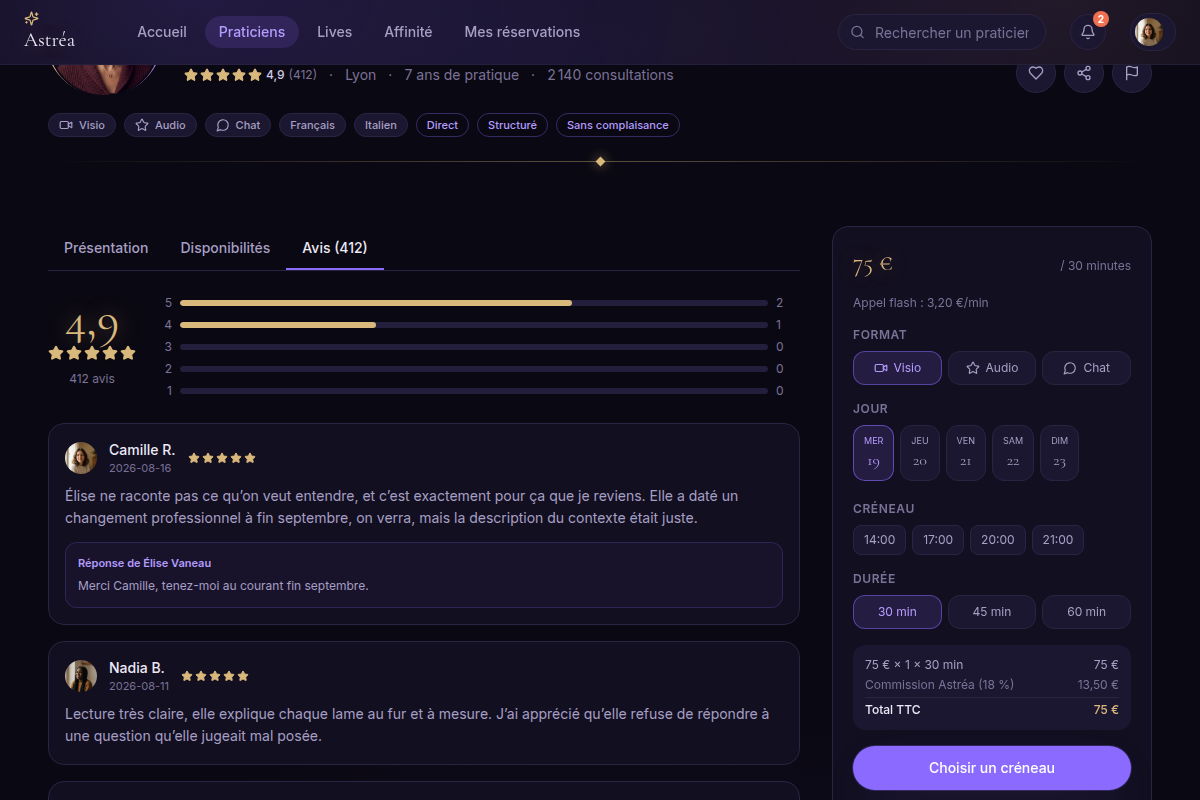The width and height of the screenshot is (1200, 800).
Task: Click the Italien language tag
Action: (381, 125)
